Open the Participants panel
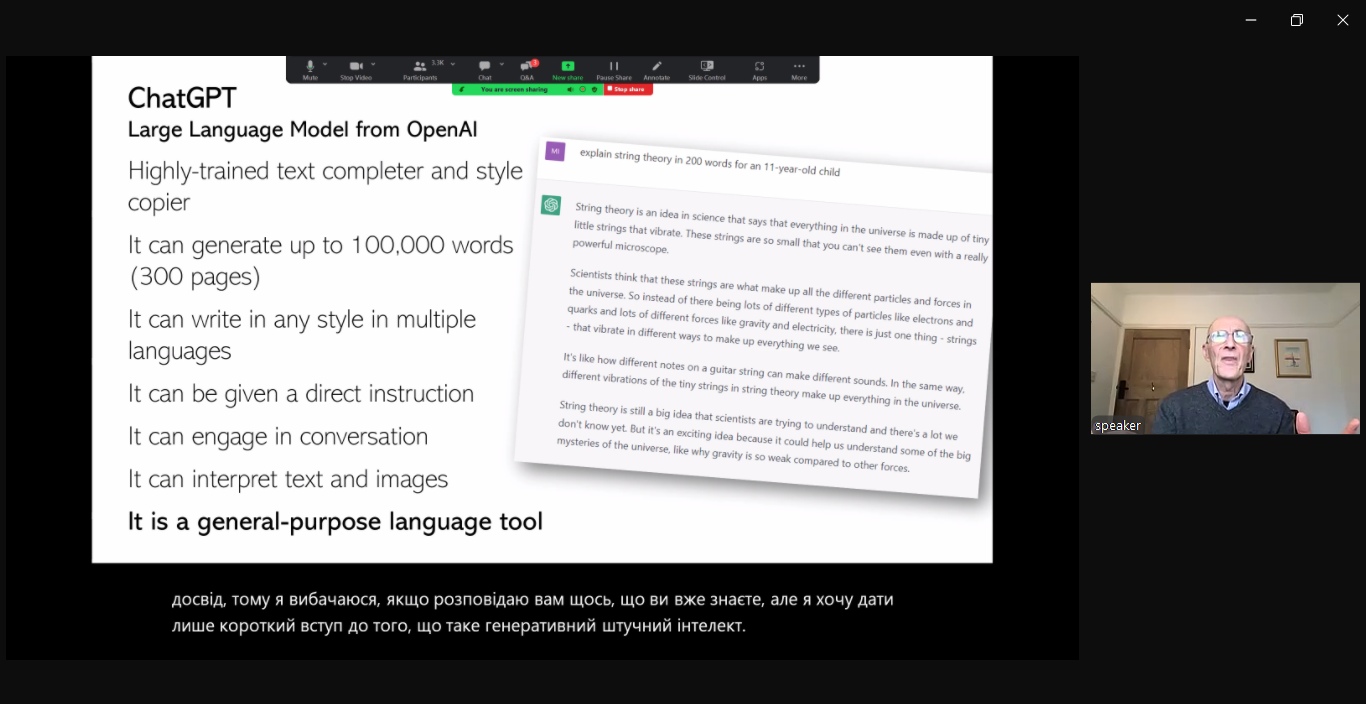The height and width of the screenshot is (704, 1366). coord(420,67)
